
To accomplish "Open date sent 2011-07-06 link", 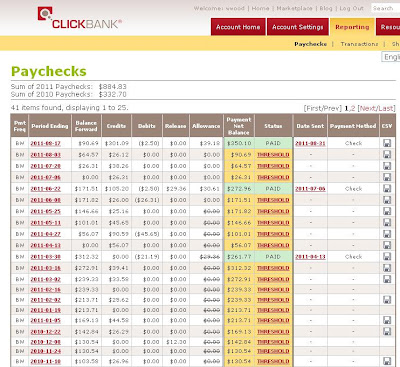I will pos(310,189).
